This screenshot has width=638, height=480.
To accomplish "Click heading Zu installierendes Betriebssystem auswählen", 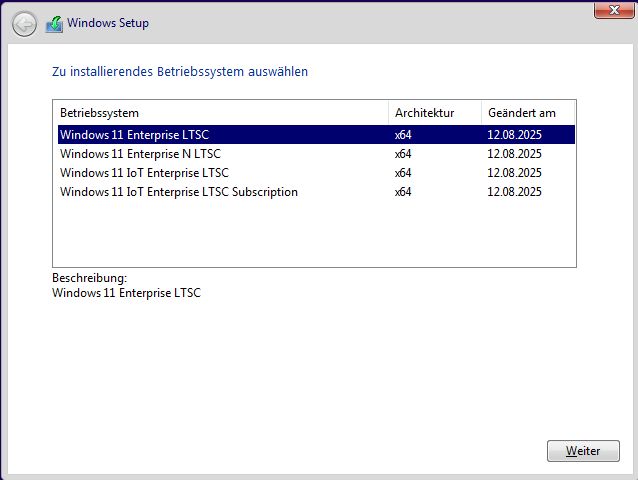I will coord(180,72).
